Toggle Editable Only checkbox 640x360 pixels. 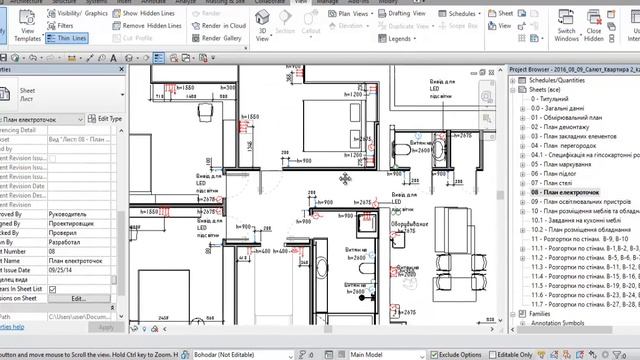tap(493, 355)
